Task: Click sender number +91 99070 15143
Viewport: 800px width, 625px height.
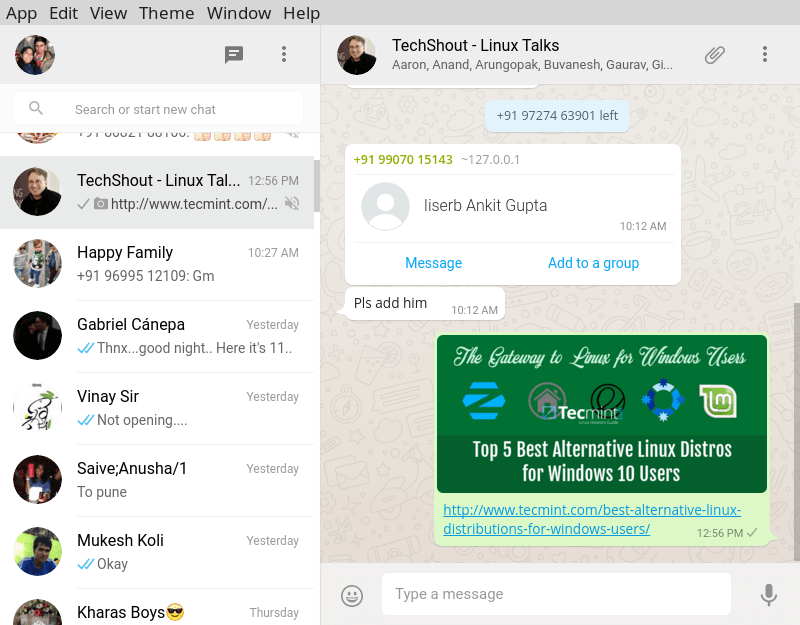Action: [x=403, y=160]
